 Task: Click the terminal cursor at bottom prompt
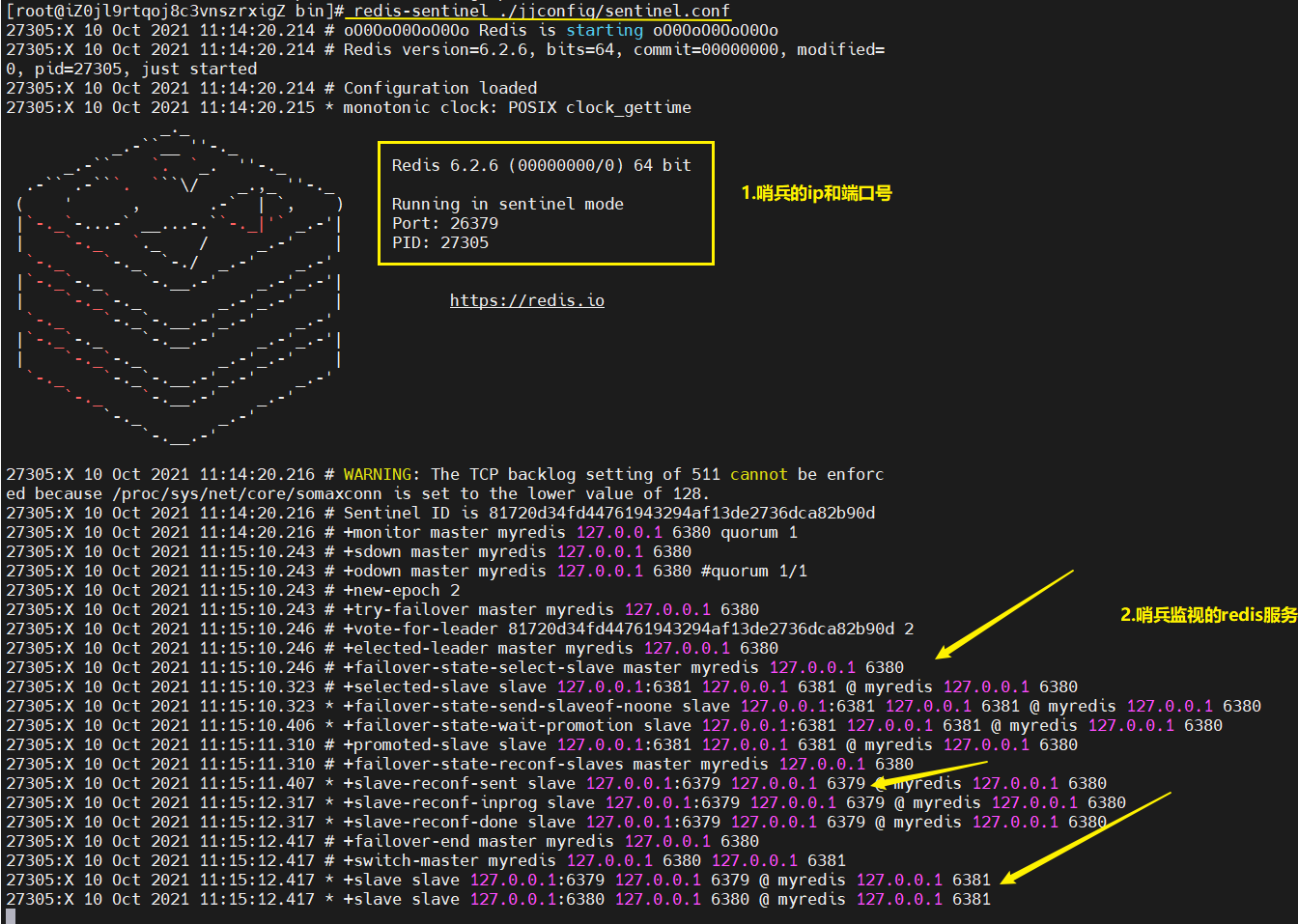click(11, 916)
